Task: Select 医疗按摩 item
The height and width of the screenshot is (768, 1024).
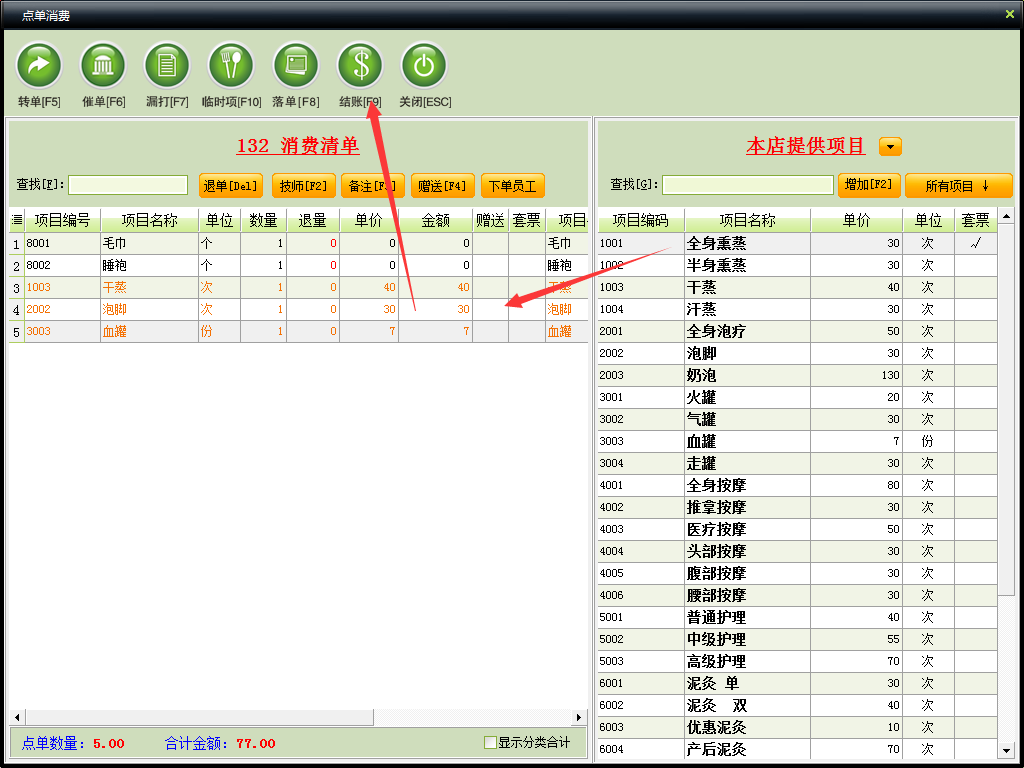Action: (797, 529)
